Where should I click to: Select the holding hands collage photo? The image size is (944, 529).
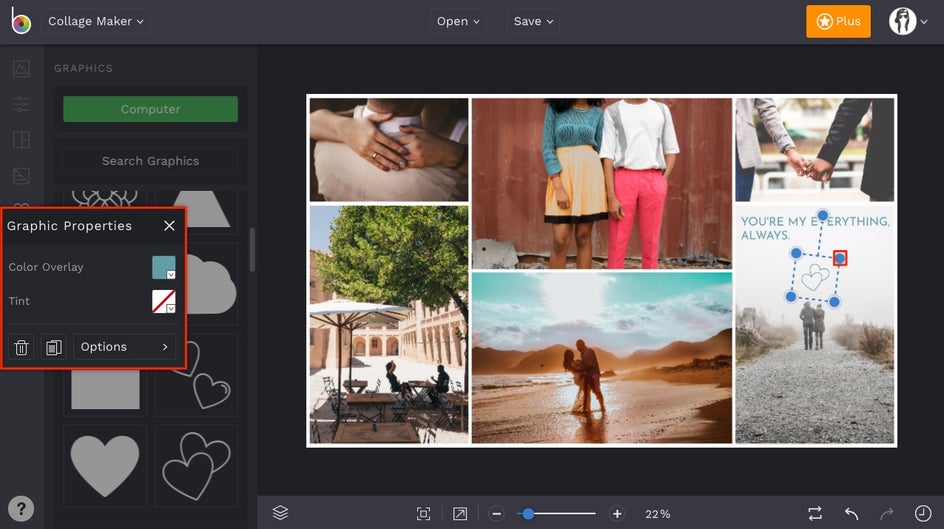(815, 149)
